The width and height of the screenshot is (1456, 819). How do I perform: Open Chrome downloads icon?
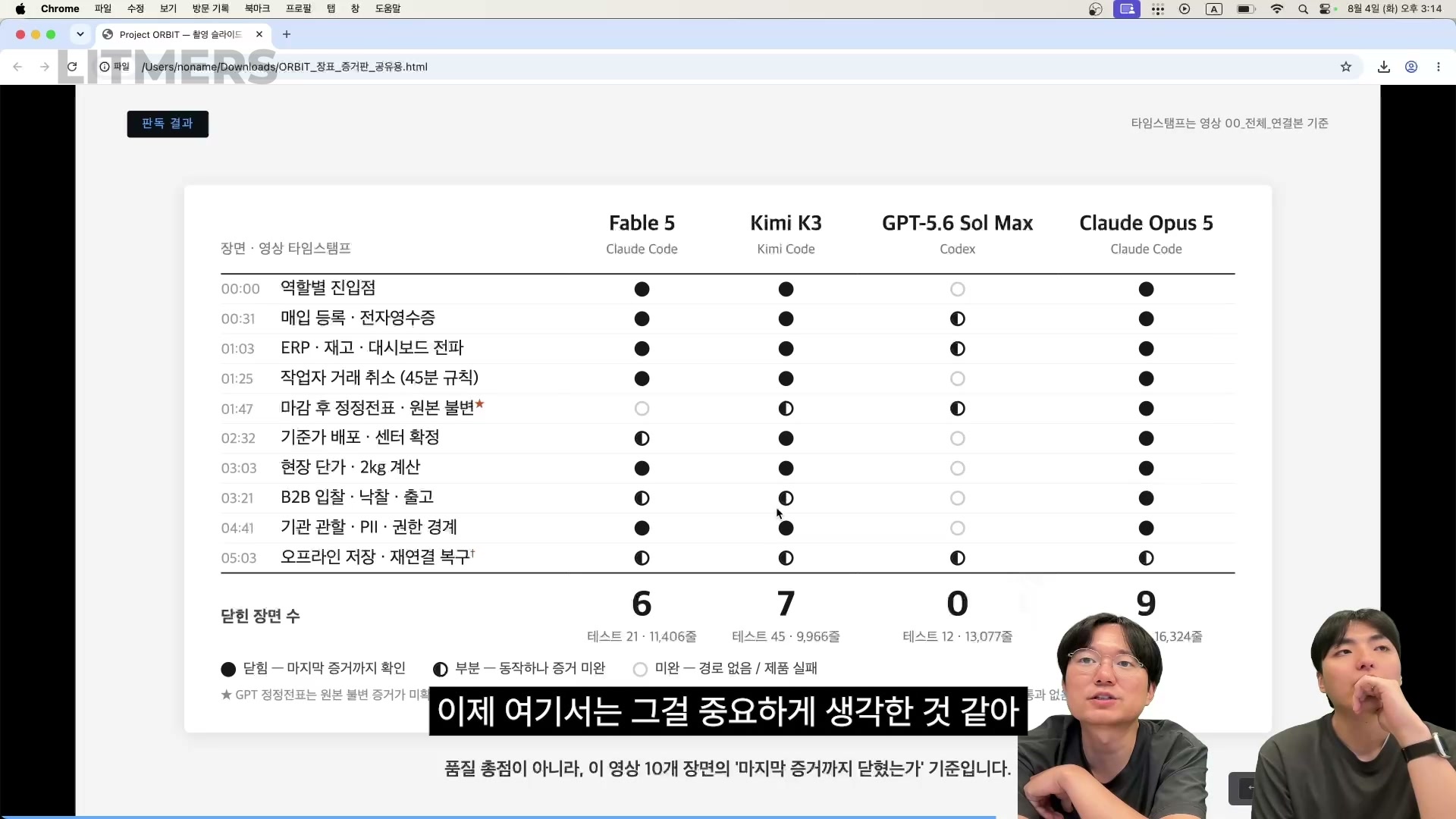1384,67
